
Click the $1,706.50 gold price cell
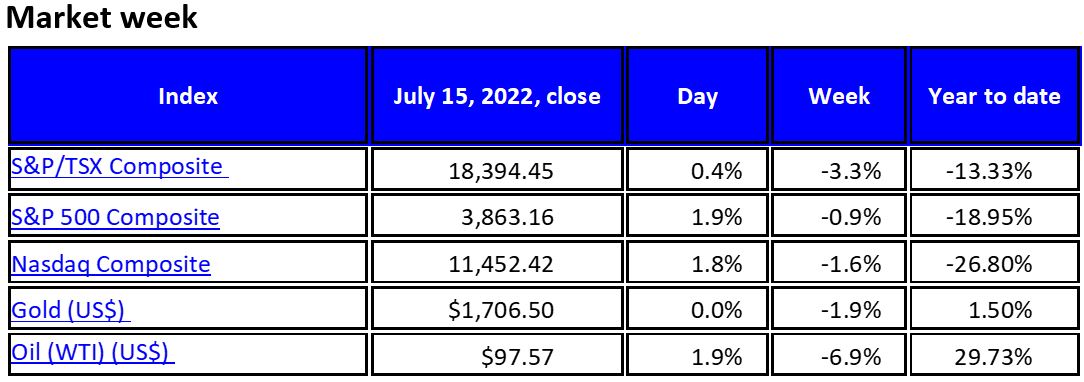pos(497,309)
